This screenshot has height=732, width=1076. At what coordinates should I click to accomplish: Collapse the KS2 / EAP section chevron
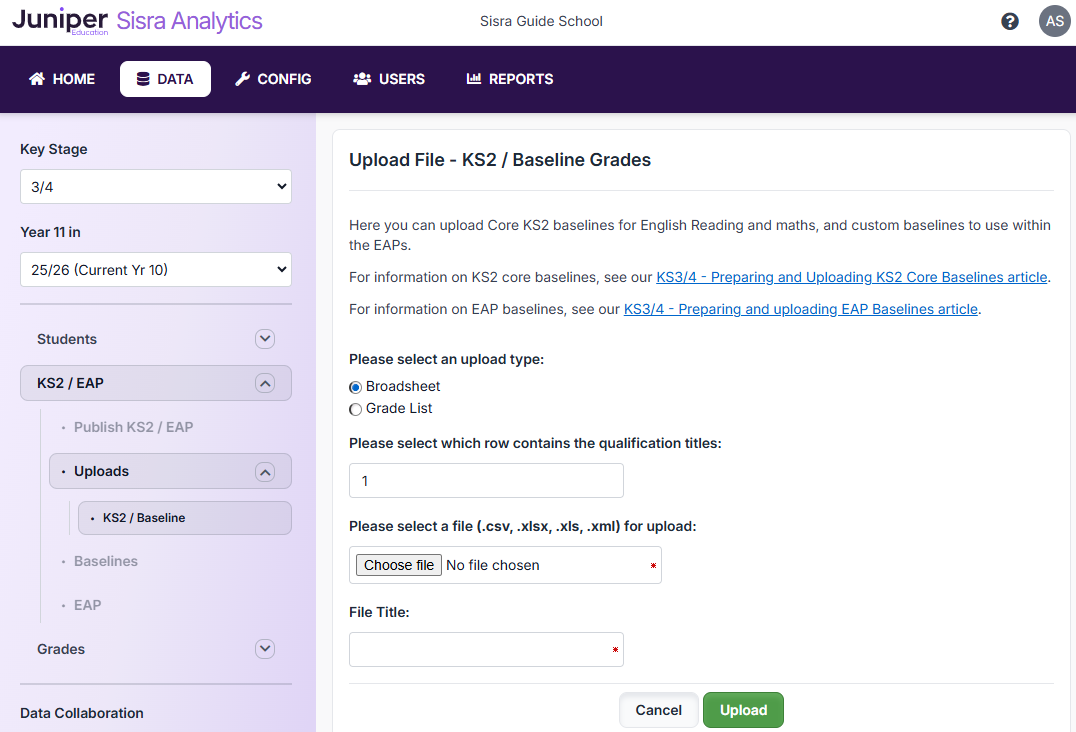pos(265,383)
